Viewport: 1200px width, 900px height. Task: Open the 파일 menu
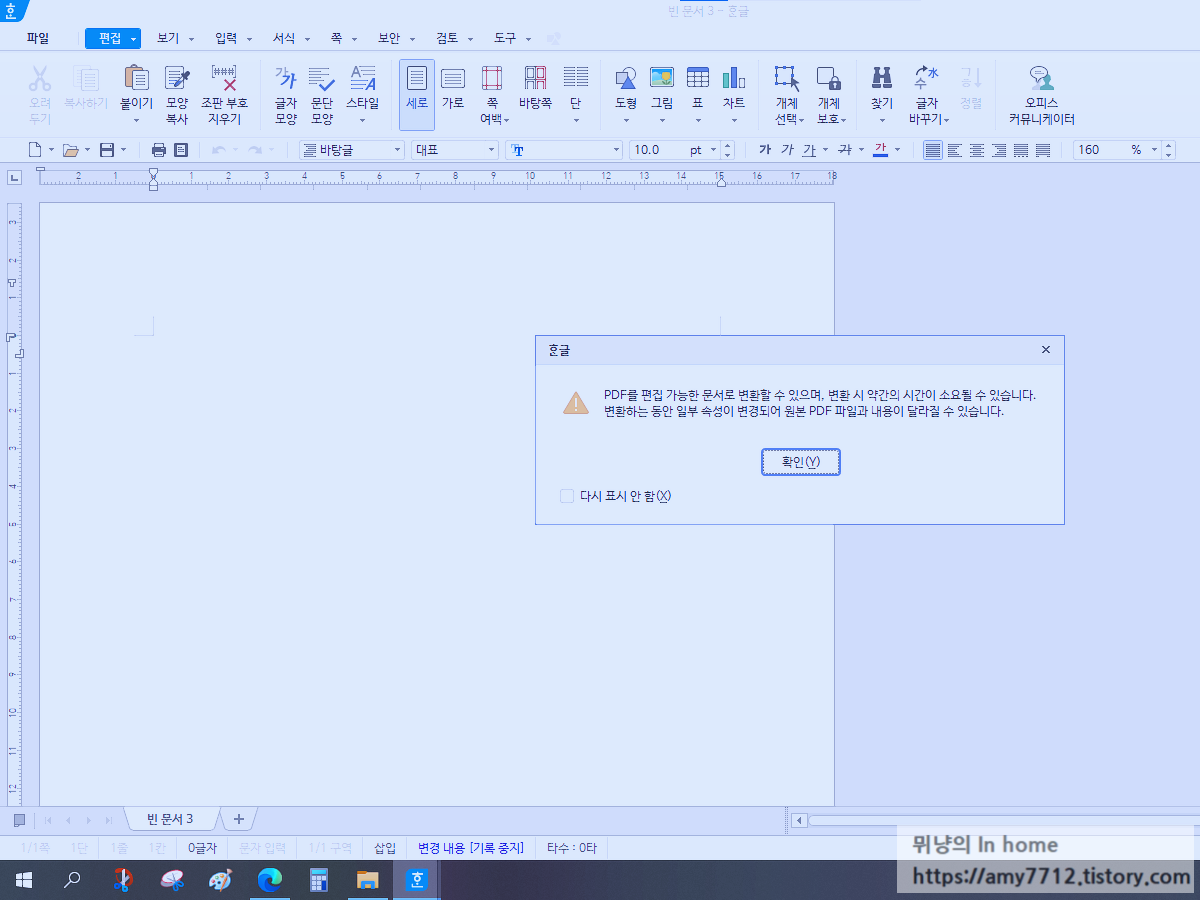[38, 38]
